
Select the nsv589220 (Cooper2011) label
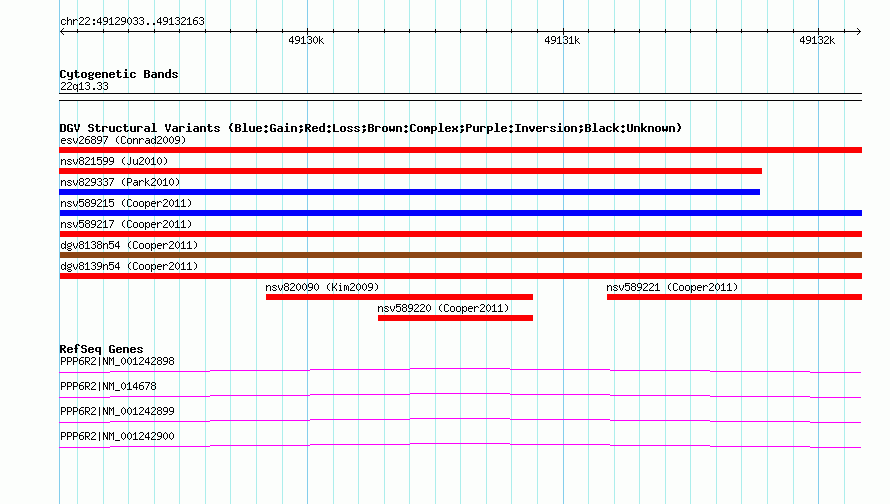[443, 308]
